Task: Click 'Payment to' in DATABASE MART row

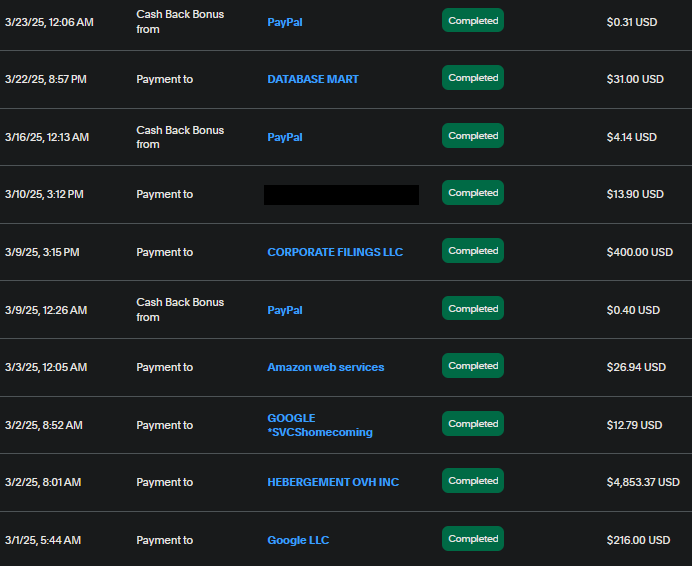Action: point(165,79)
